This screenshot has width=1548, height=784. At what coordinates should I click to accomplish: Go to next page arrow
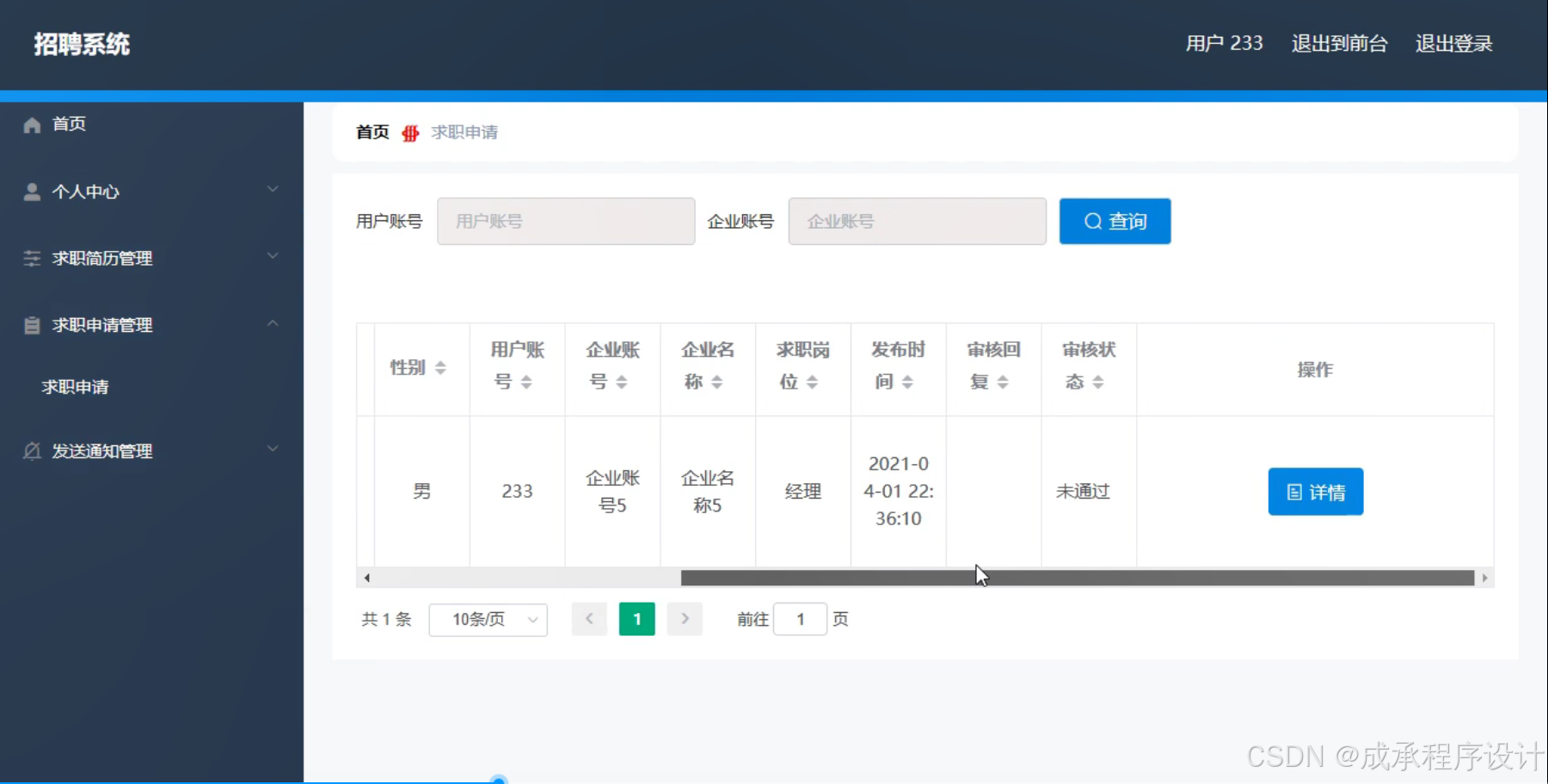[685, 619]
